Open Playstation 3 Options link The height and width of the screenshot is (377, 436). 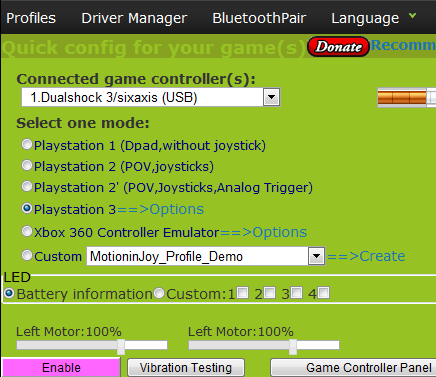click(160, 209)
